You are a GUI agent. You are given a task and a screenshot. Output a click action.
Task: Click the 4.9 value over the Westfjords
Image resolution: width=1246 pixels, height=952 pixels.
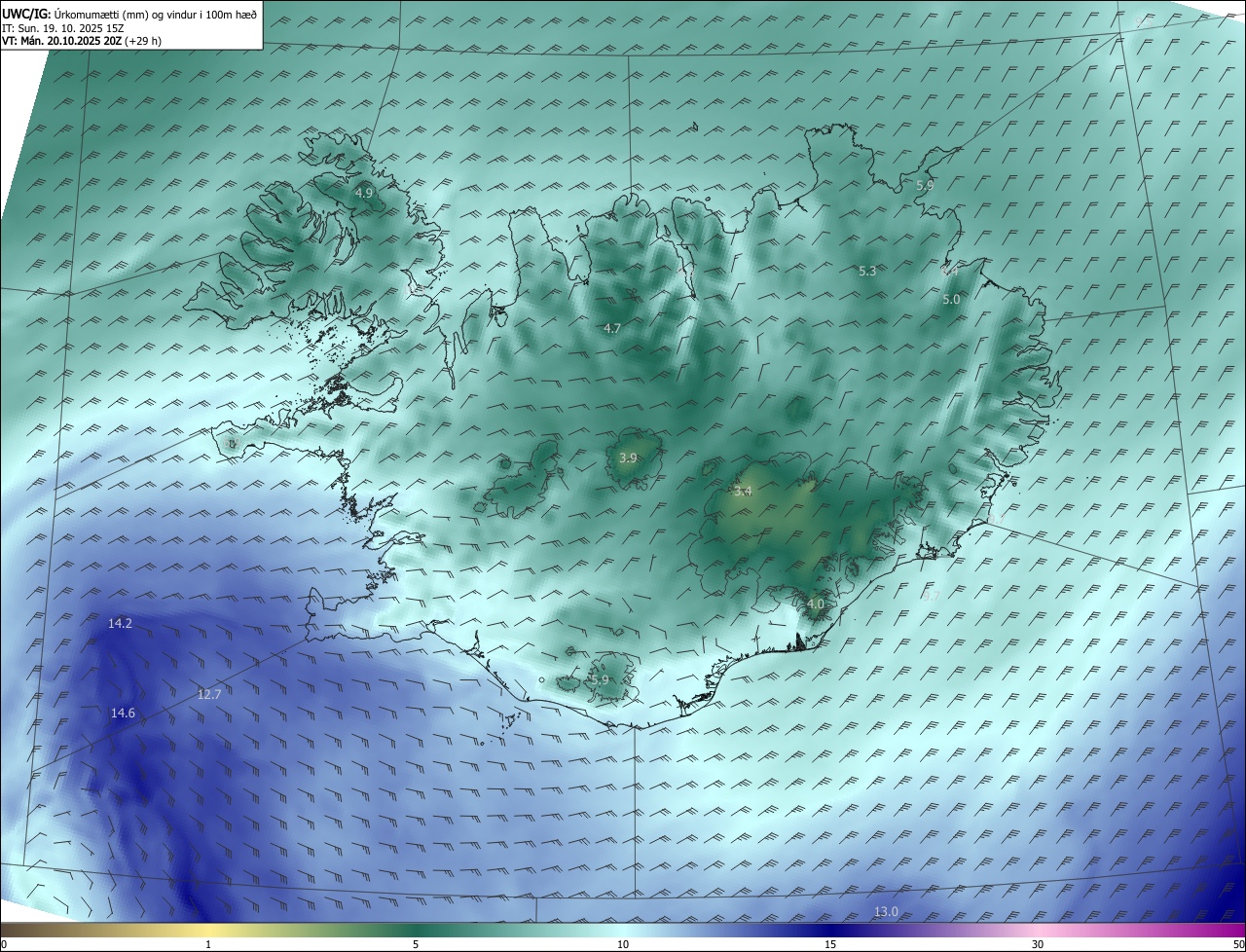pos(363,193)
